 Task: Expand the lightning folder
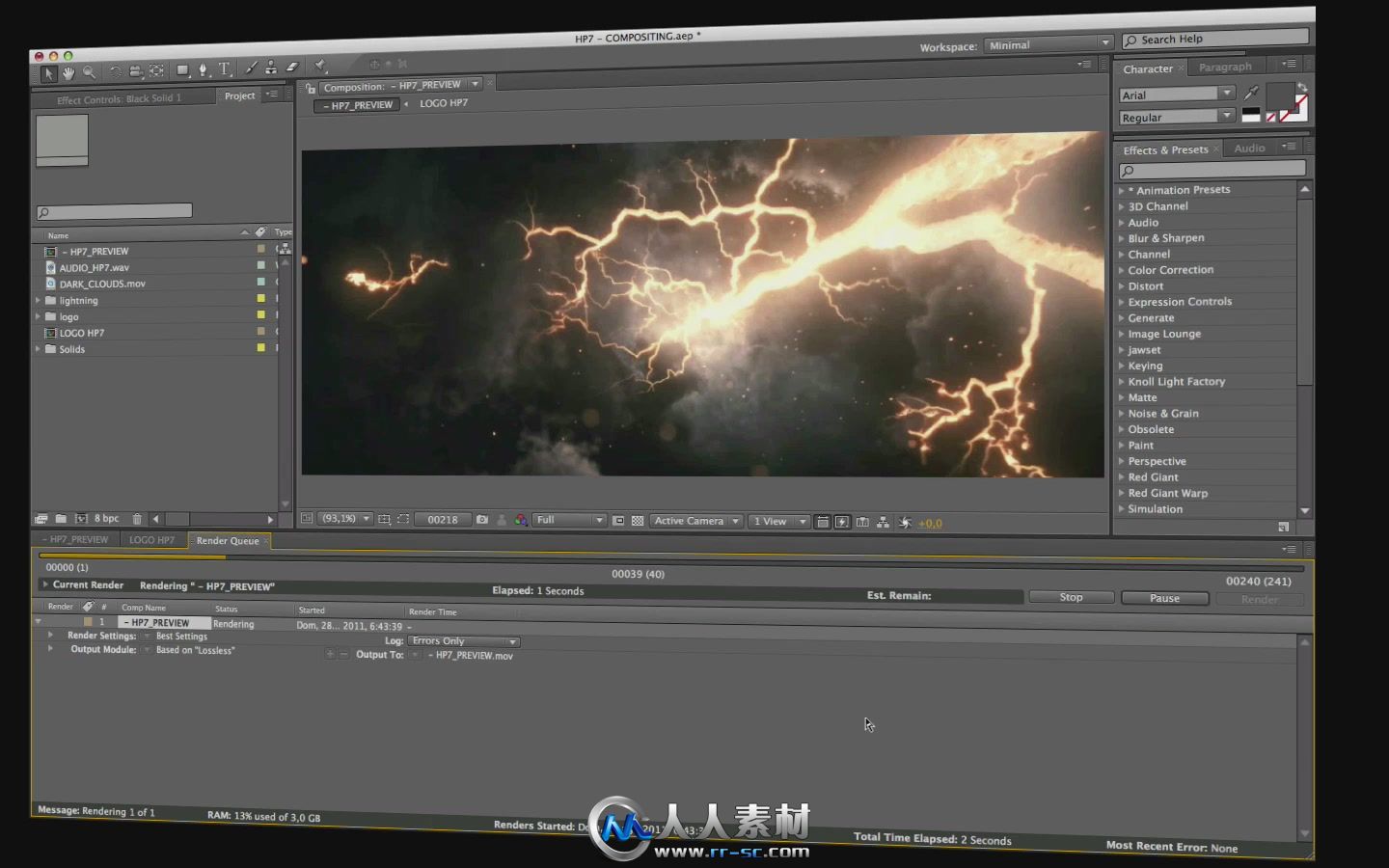38,300
